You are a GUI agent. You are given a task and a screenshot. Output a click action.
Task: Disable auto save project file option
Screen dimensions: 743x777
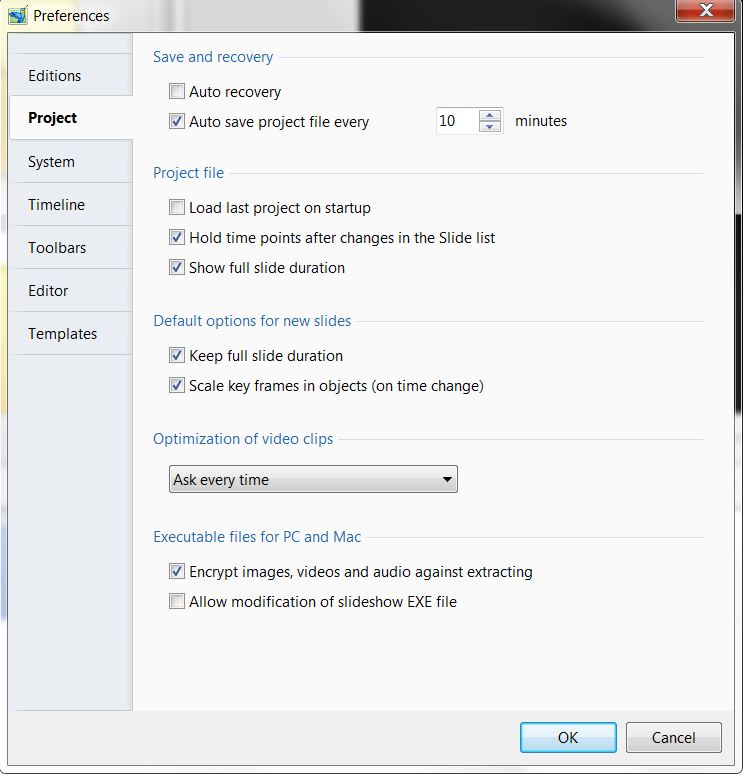(177, 122)
